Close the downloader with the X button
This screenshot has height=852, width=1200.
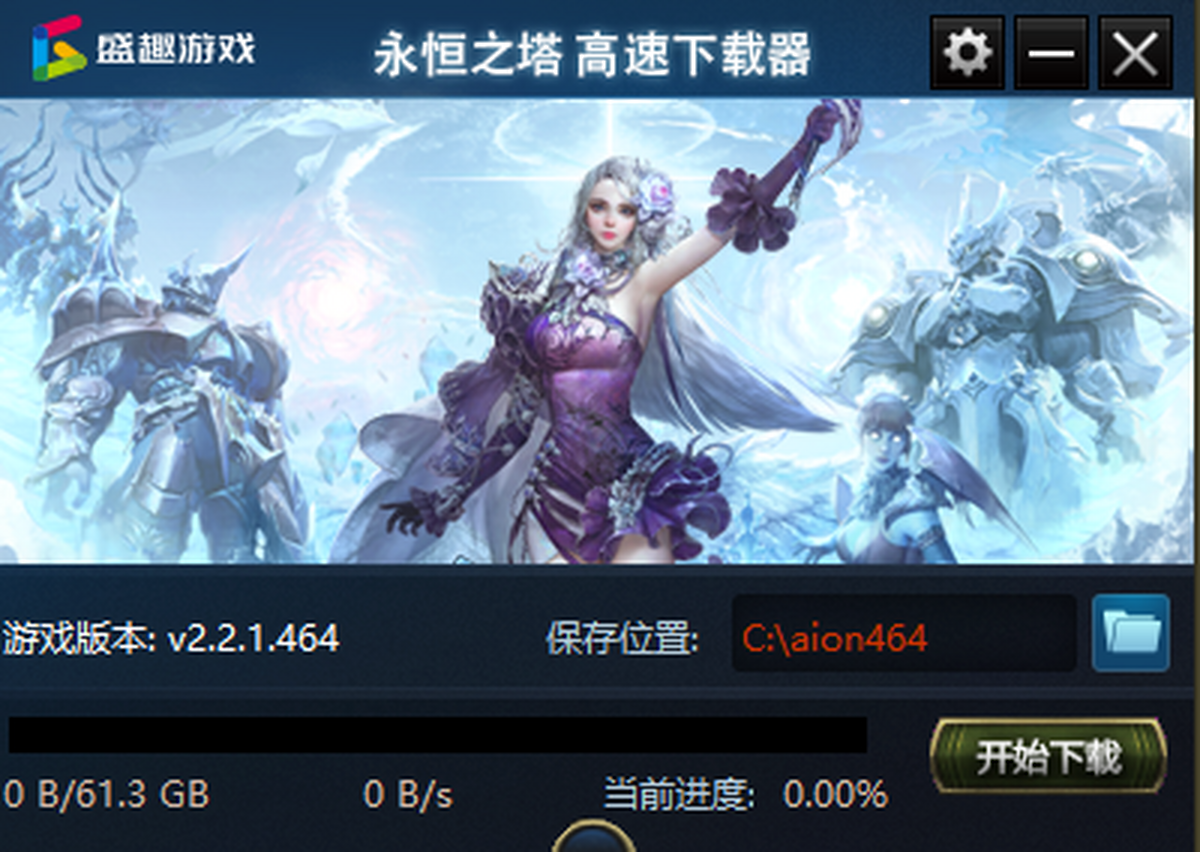click(1135, 52)
